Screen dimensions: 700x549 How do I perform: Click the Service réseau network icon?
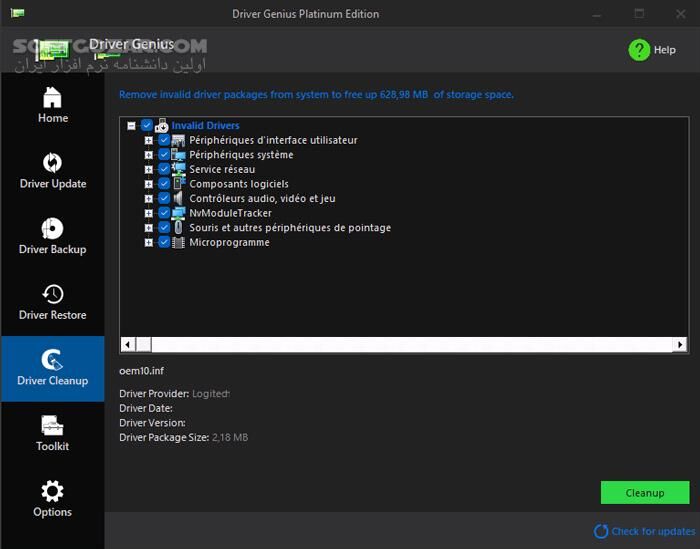(179, 169)
